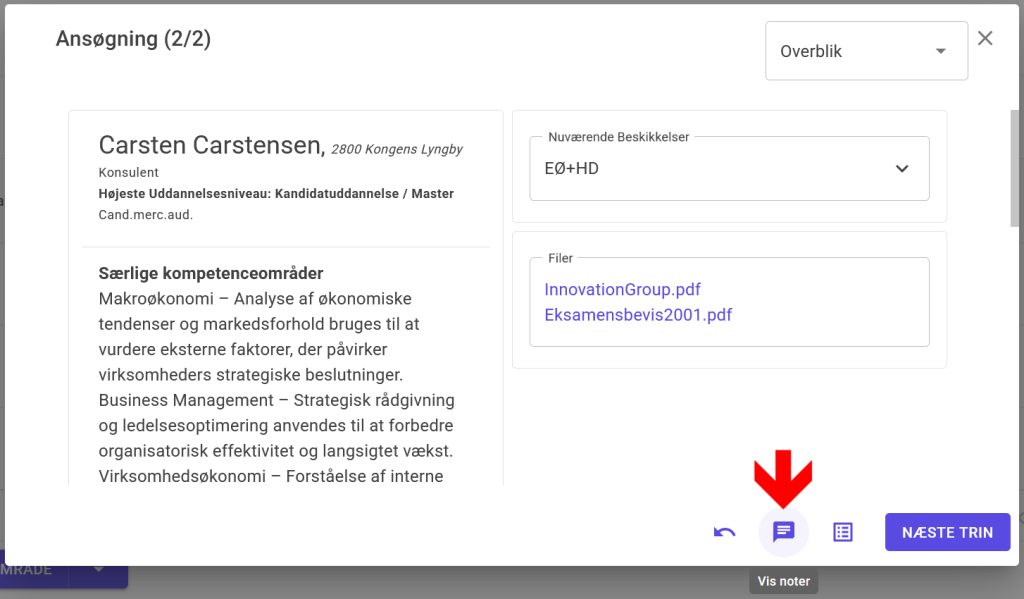The image size is (1024, 599).
Task: Click the dropdown arrow on the background OMRÅDE button
Action: point(98,568)
